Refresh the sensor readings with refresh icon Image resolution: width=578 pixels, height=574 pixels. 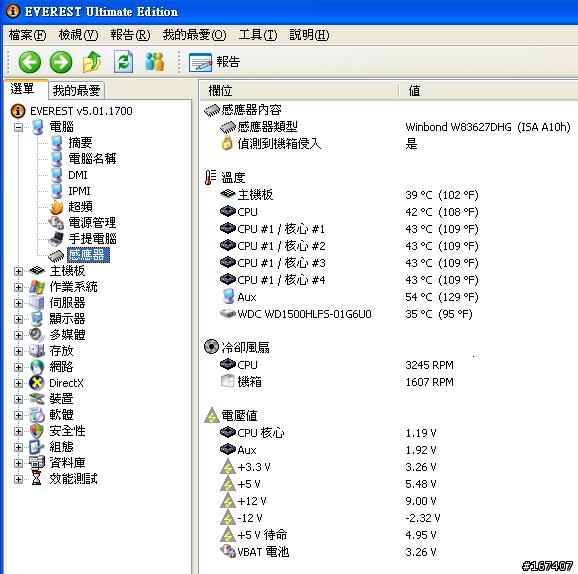pos(123,62)
